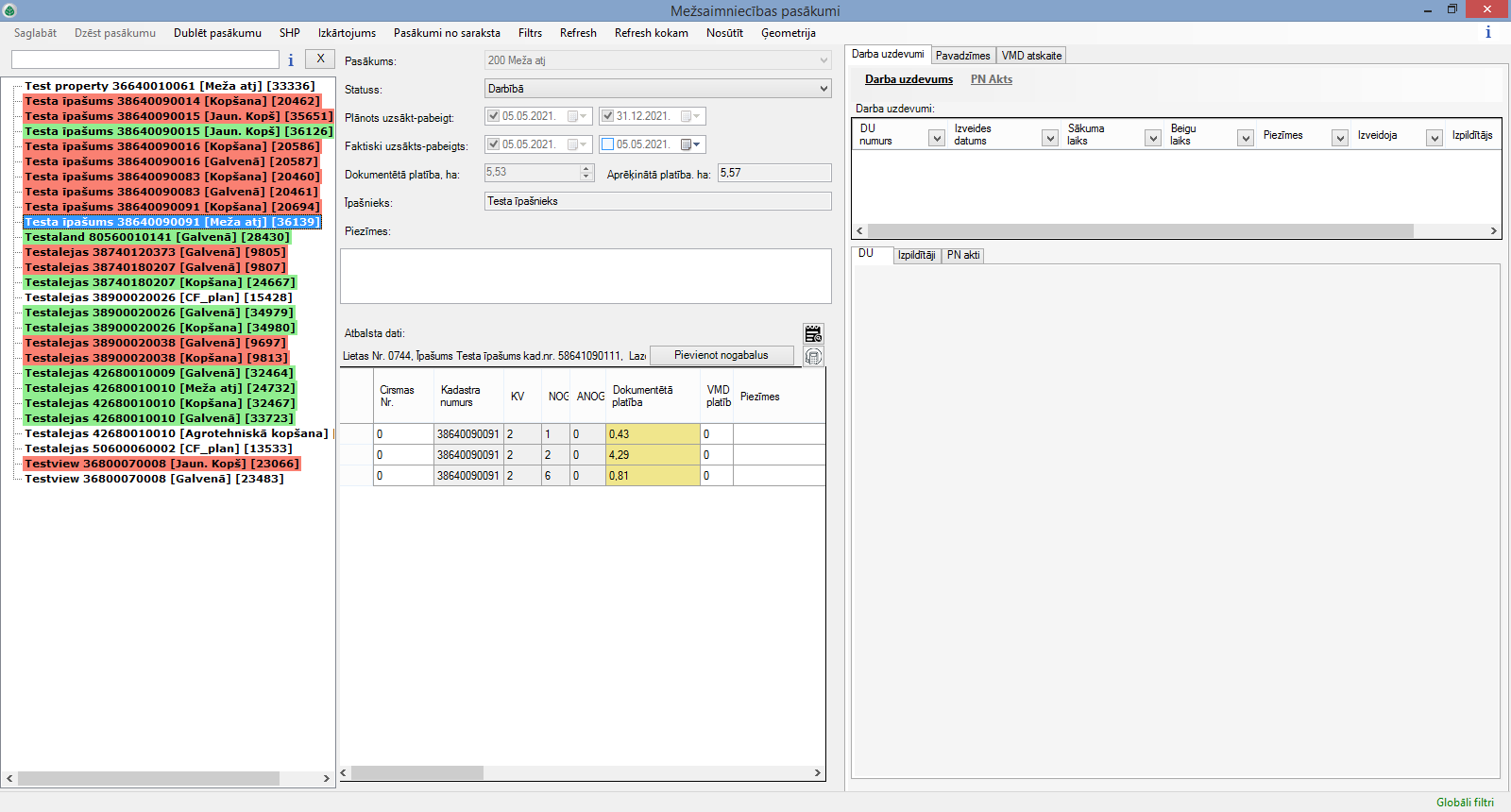
Task: Open the PN Akts link
Action: point(991,79)
